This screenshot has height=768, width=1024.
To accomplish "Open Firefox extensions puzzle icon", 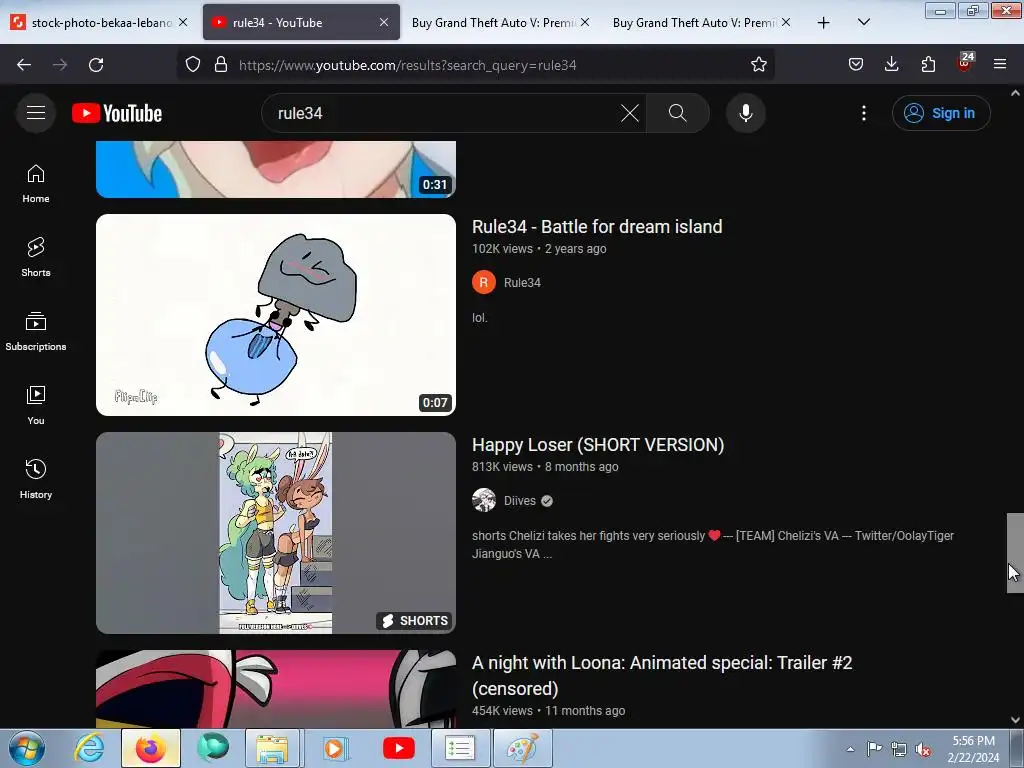I will (x=928, y=65).
